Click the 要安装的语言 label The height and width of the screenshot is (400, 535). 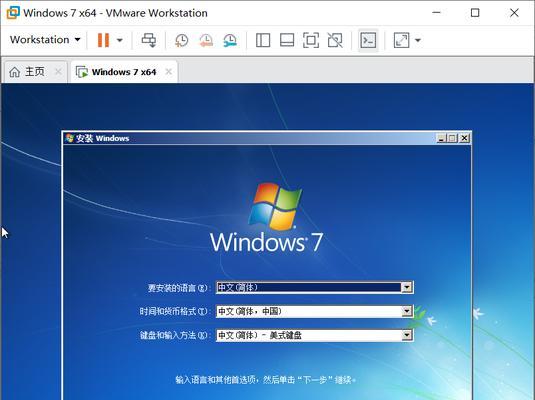coord(177,288)
